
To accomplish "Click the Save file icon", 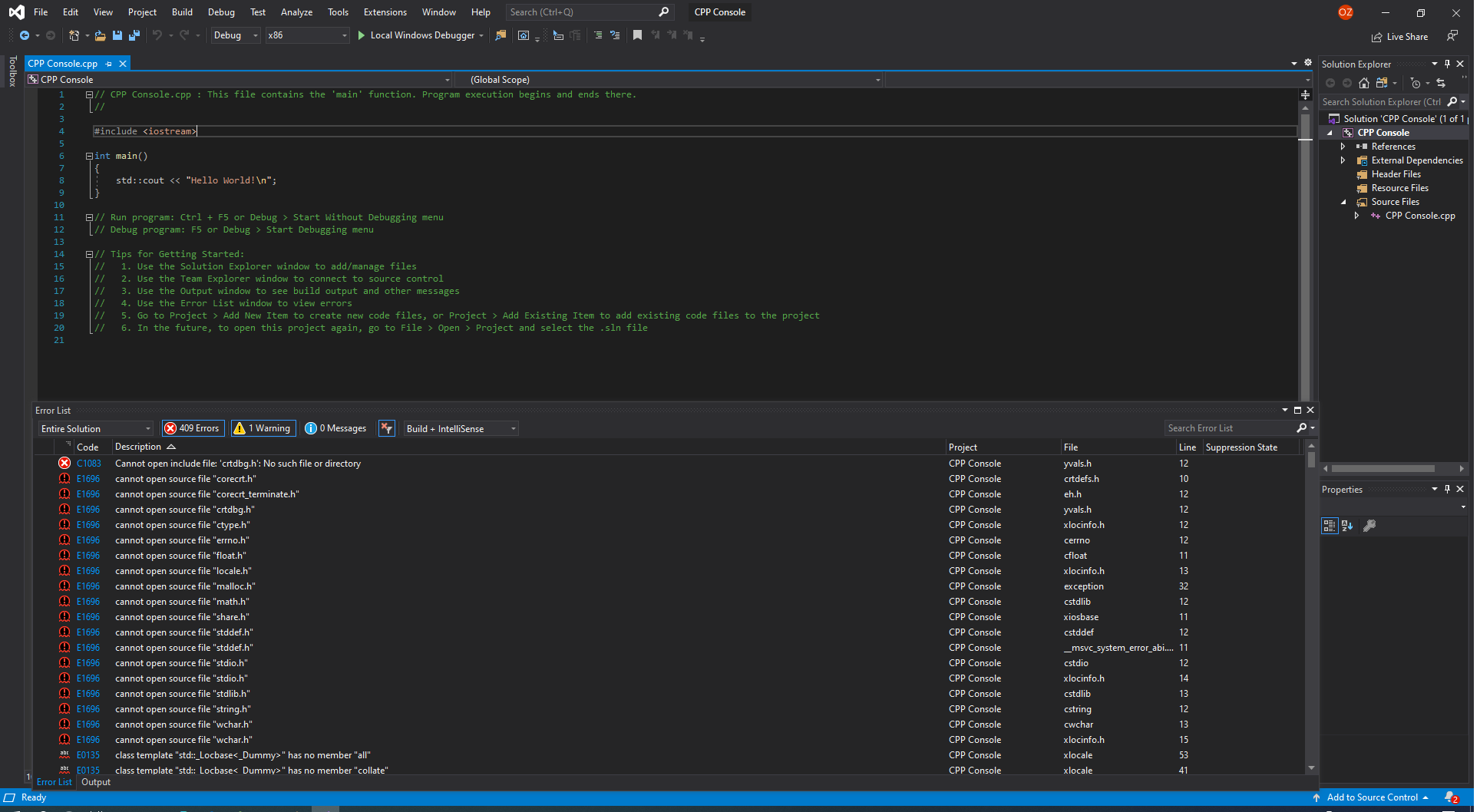I will 117,35.
